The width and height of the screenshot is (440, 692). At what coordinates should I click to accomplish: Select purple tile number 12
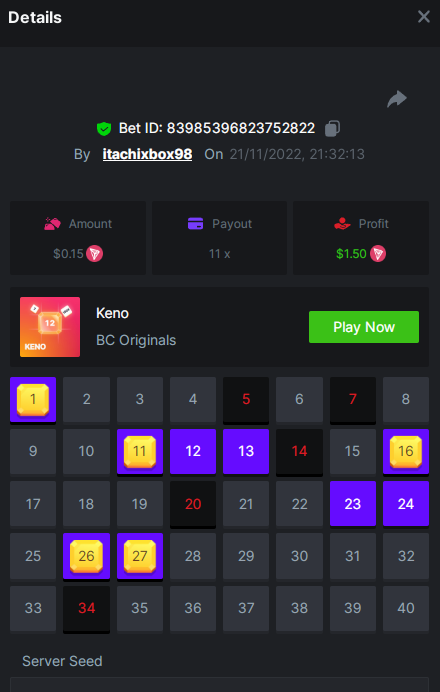point(193,452)
